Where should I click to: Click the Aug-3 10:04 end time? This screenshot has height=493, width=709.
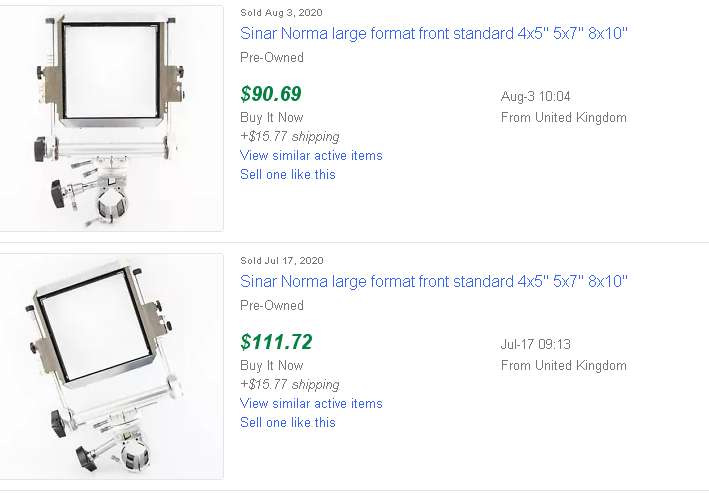pyautogui.click(x=535, y=96)
